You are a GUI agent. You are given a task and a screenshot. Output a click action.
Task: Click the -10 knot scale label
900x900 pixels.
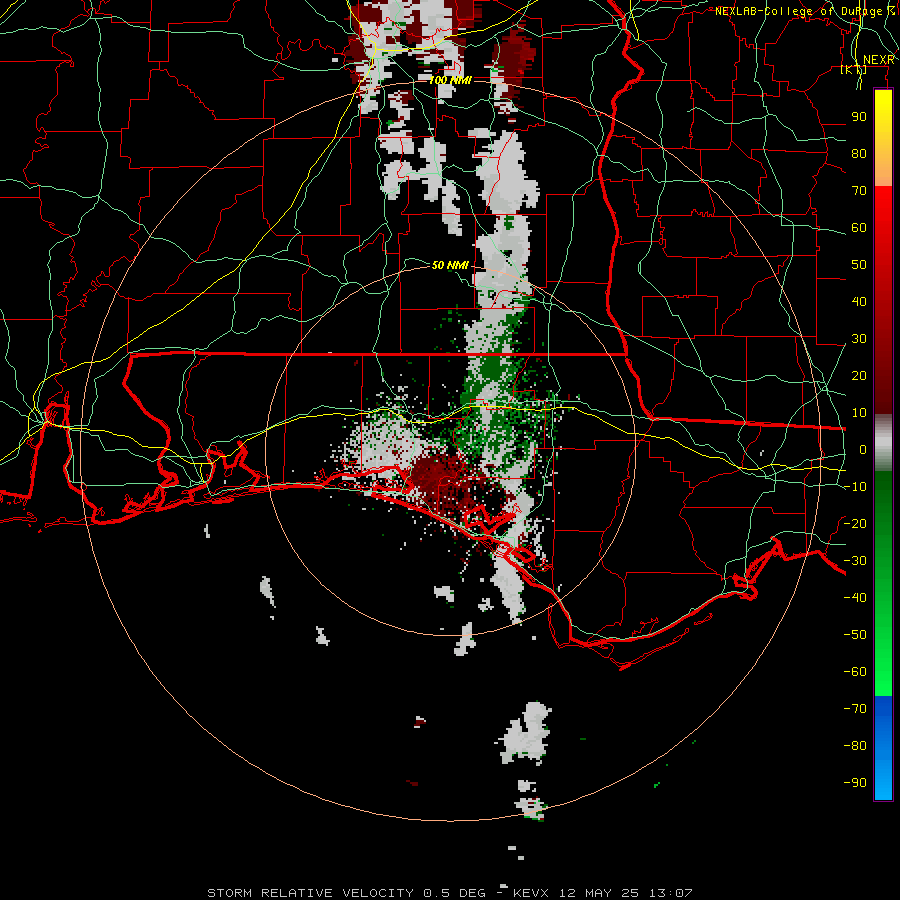(x=855, y=487)
